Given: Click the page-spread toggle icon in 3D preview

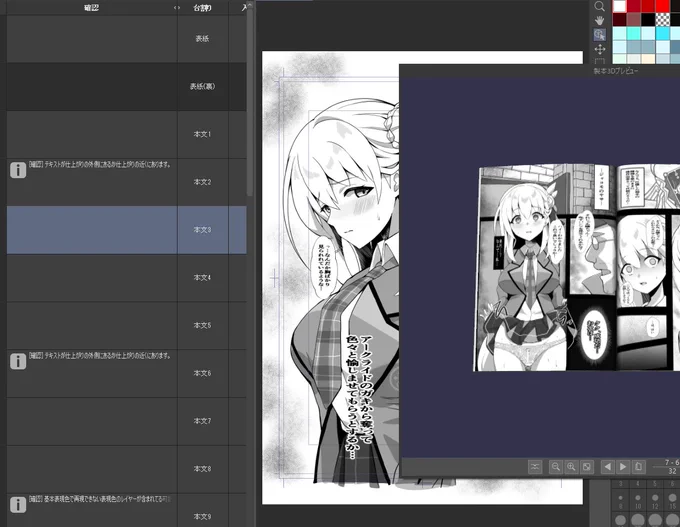Looking at the screenshot, I should click(x=535, y=467).
